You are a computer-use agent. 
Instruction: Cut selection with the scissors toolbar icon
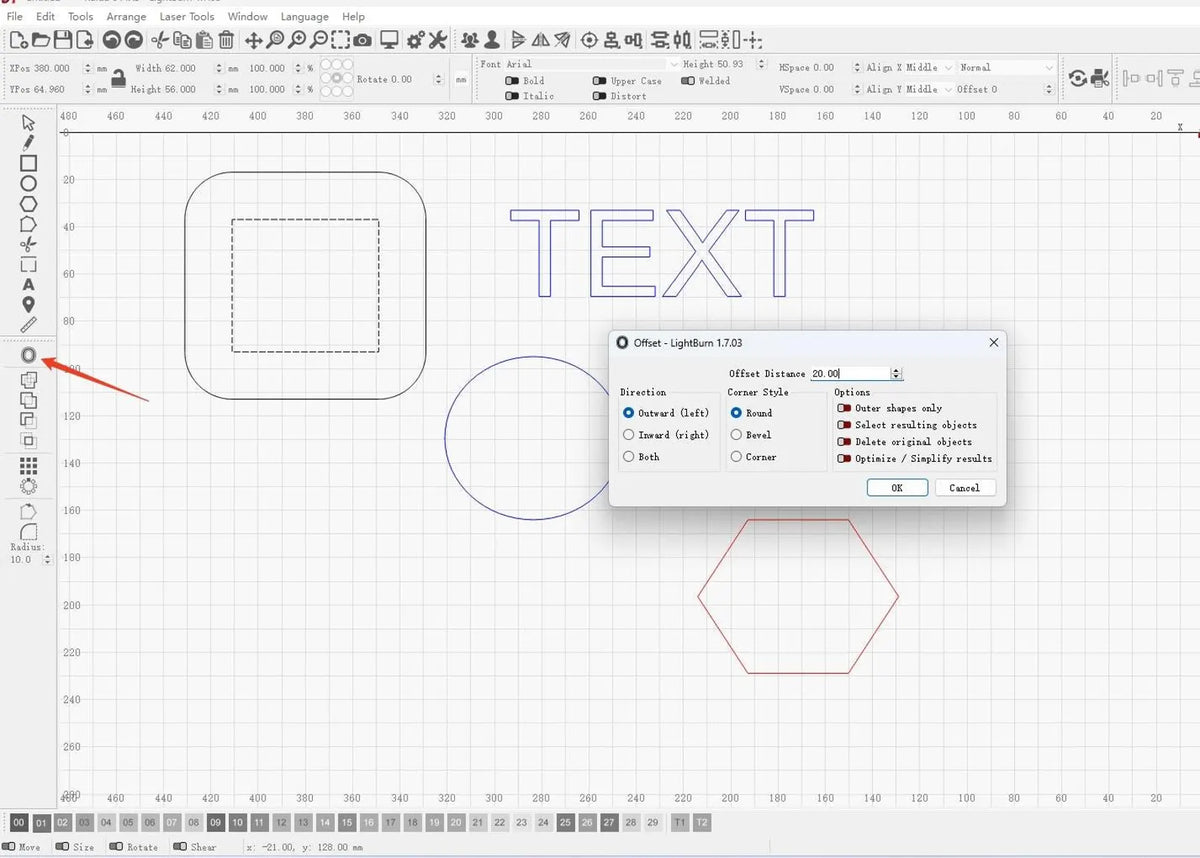(x=160, y=40)
